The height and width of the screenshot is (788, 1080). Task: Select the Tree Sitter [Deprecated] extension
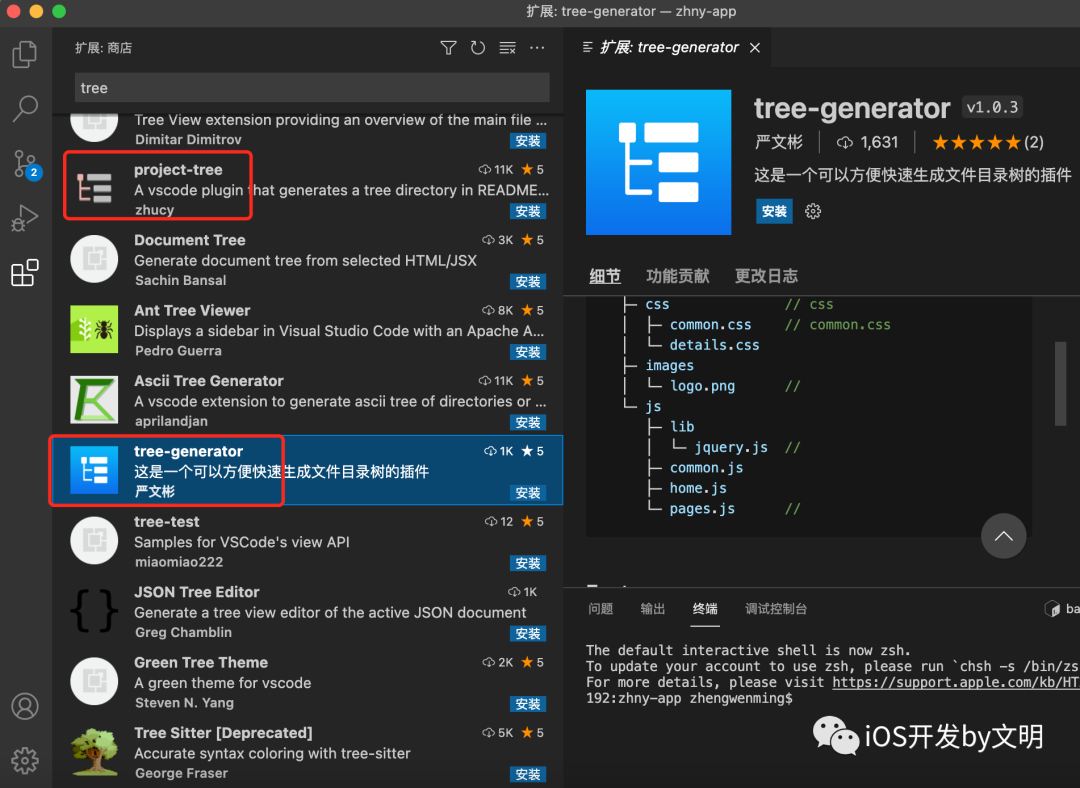coord(308,751)
